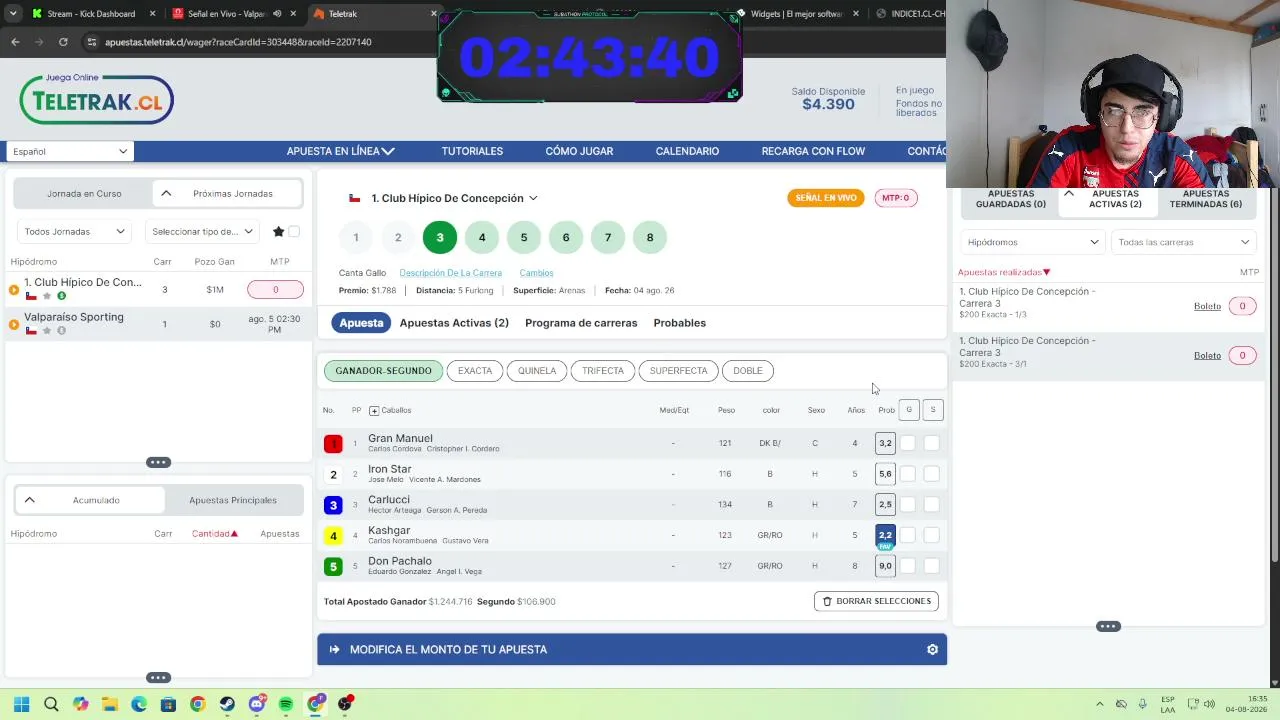Select the Exacta bet type

click(475, 371)
